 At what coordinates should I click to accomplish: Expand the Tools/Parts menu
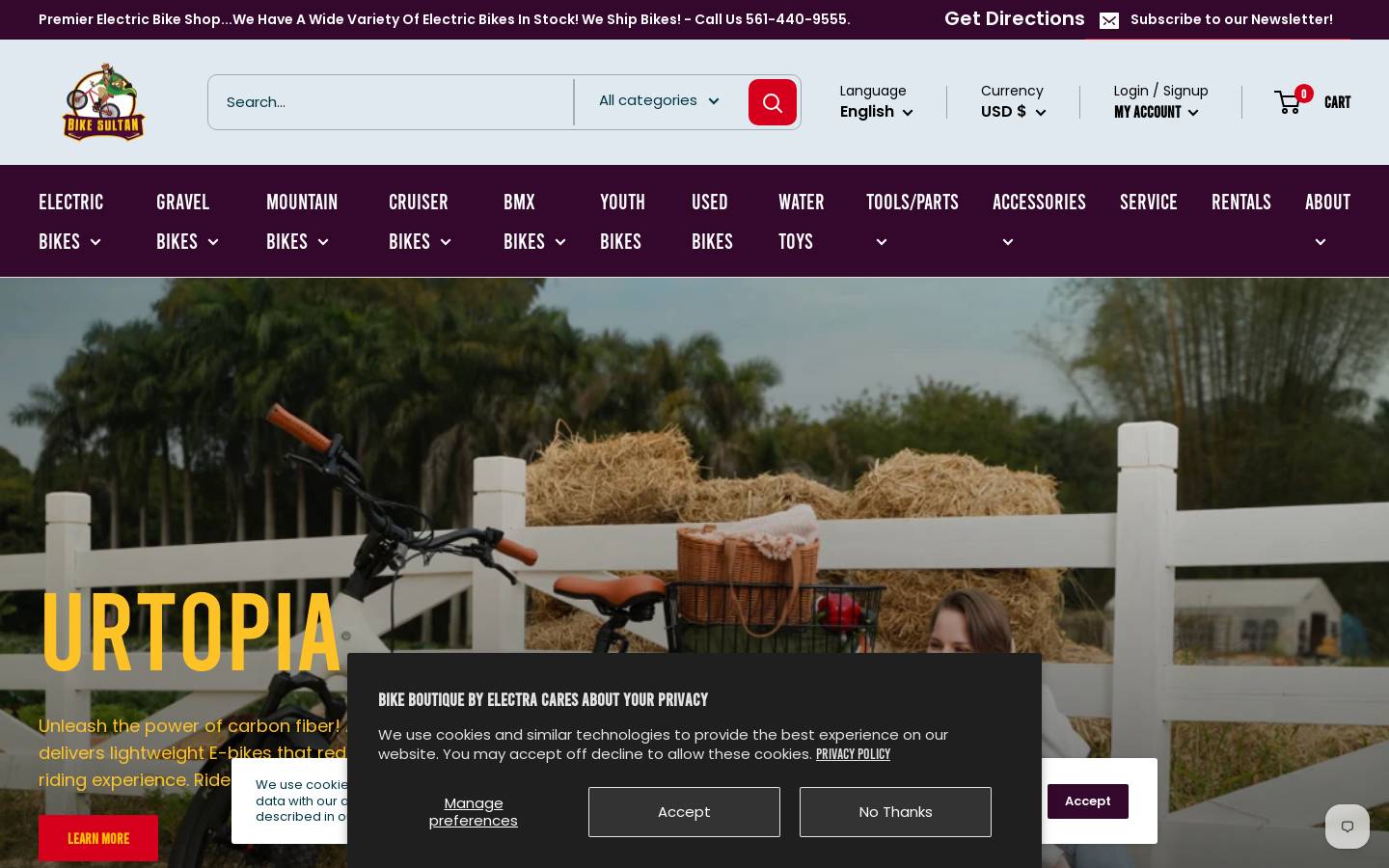(912, 222)
